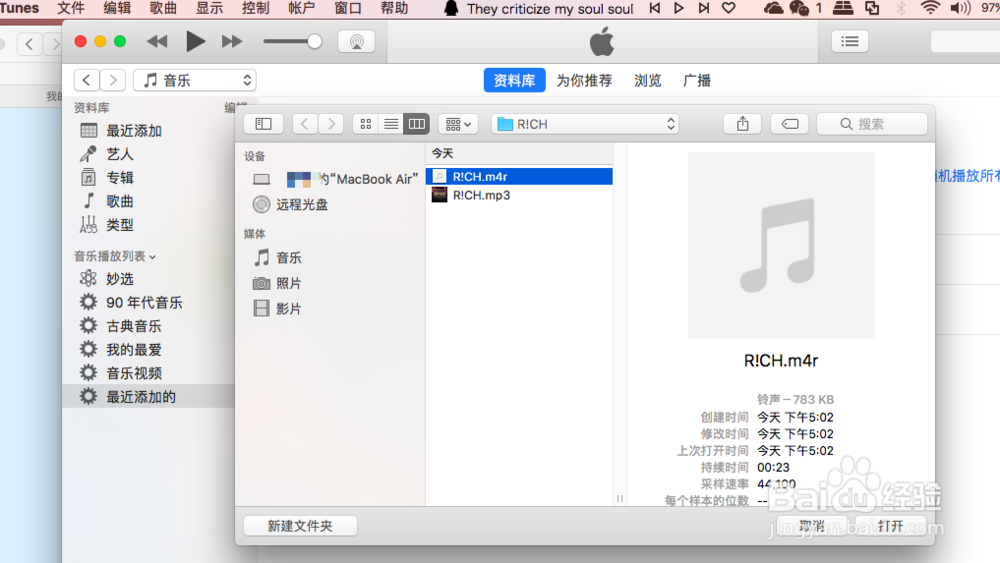Switch to the 资料库 tab
Viewport: 1000px width, 563px height.
tap(514, 80)
